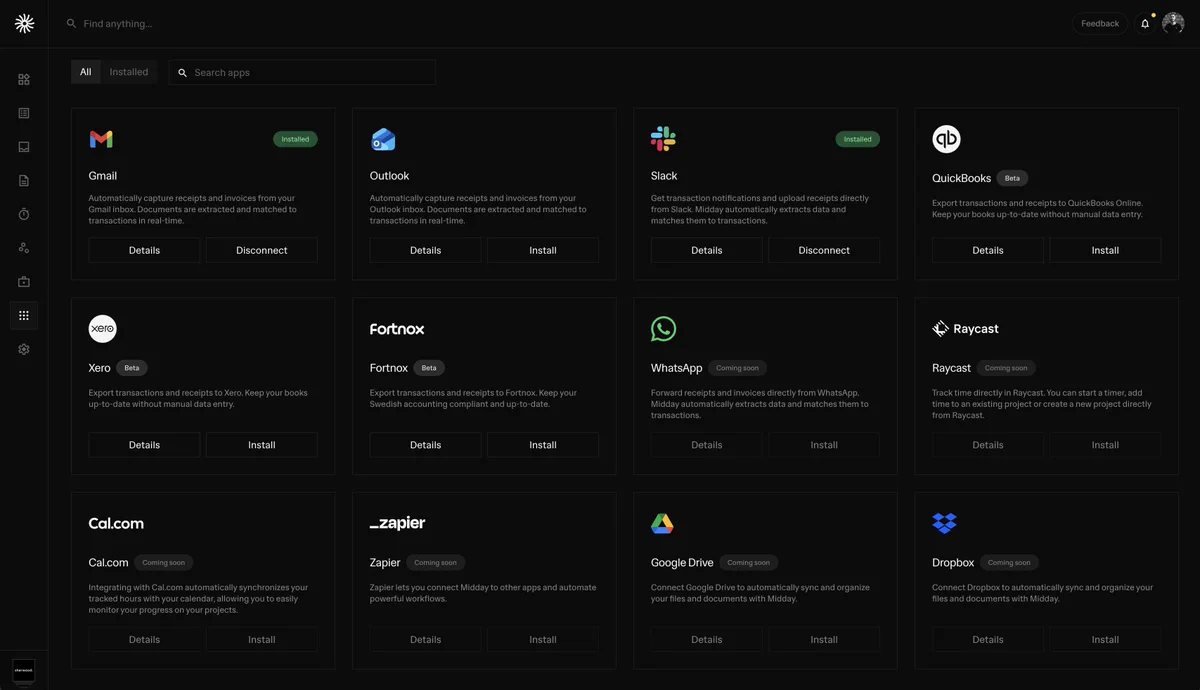The height and width of the screenshot is (690, 1200).
Task: Open the time tracker stopwatch icon
Action: (24, 214)
